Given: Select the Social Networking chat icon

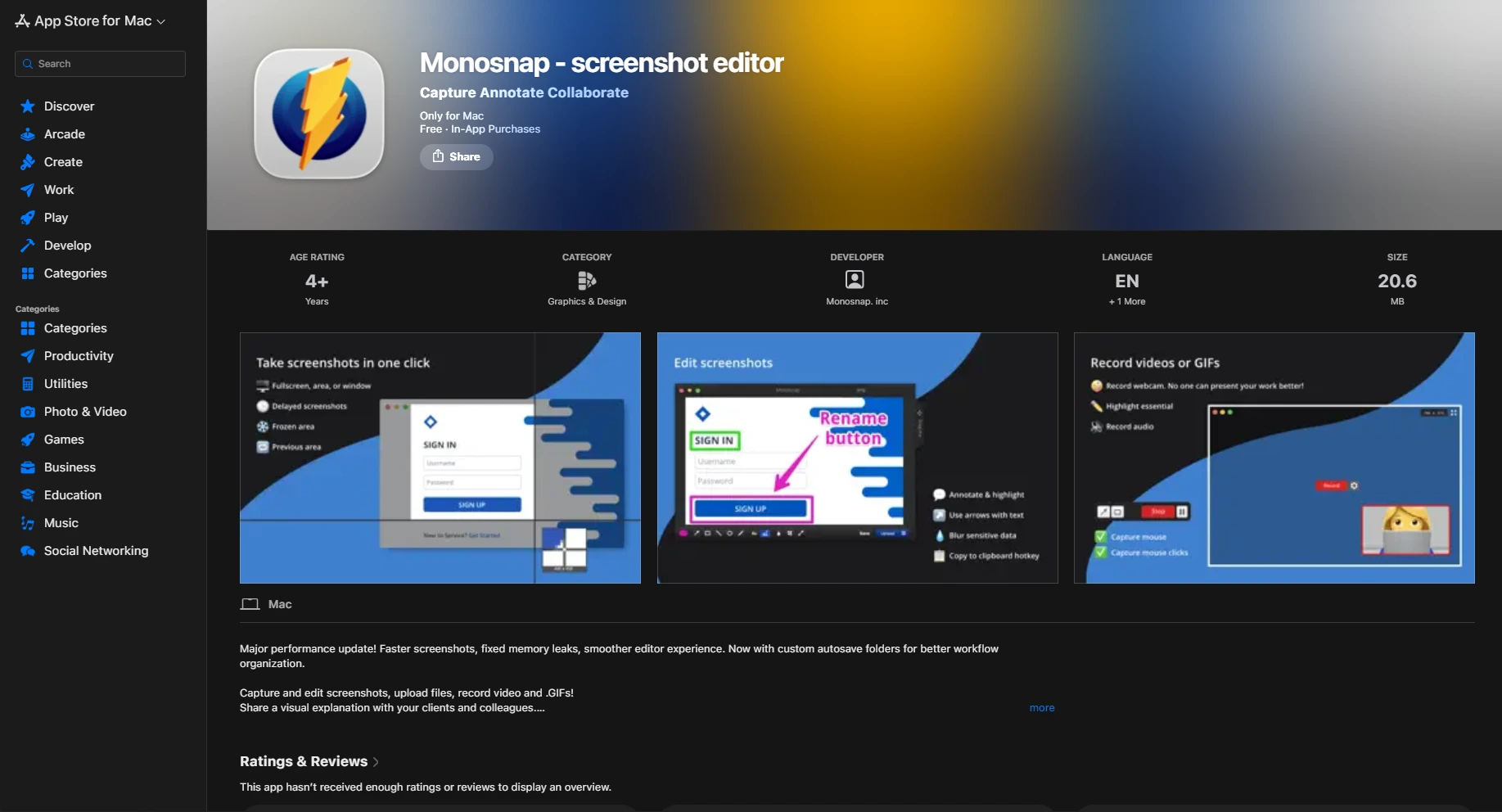Looking at the screenshot, I should (x=28, y=551).
